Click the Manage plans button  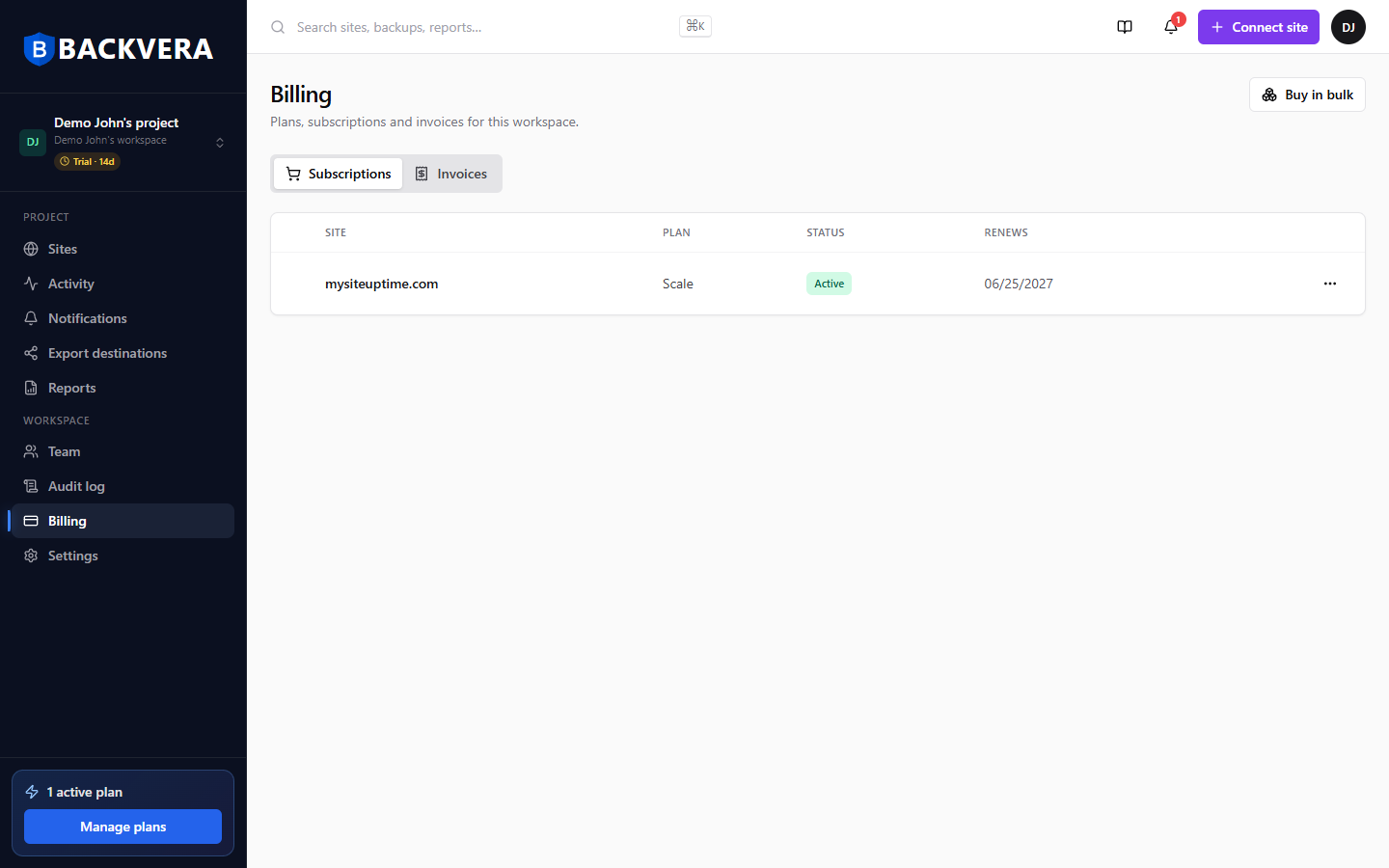[x=123, y=827]
